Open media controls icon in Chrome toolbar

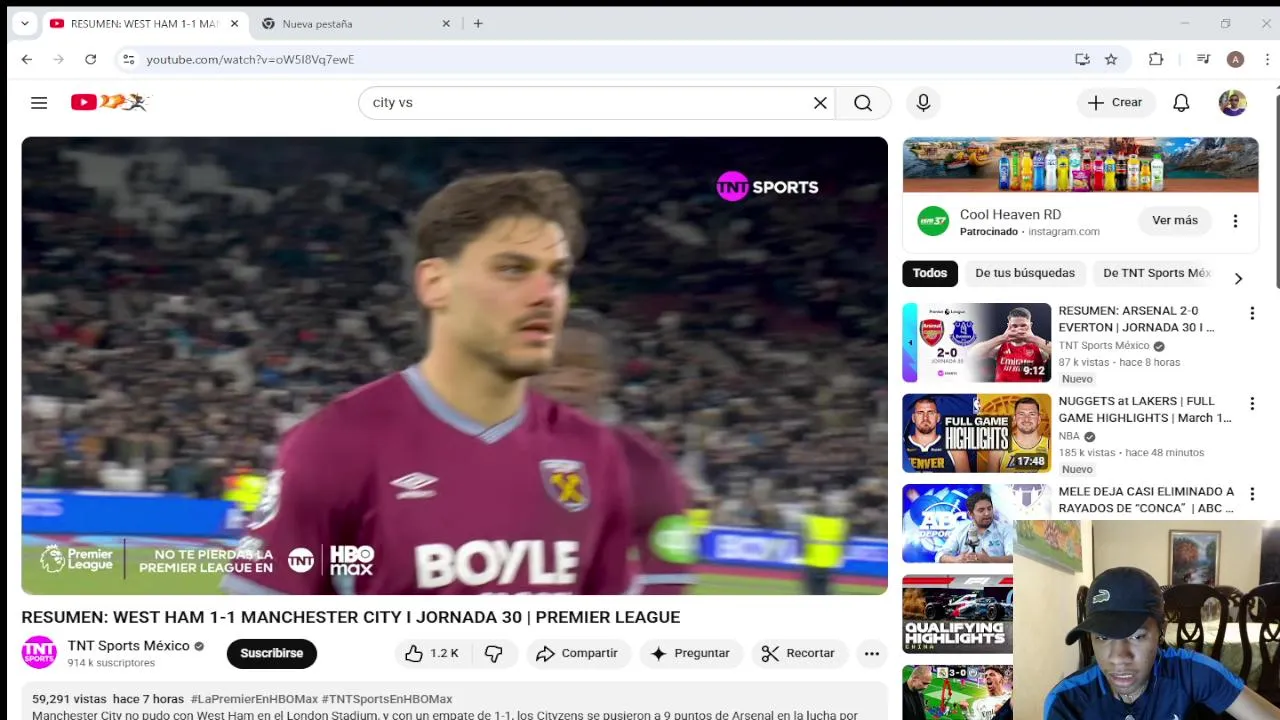1203,59
